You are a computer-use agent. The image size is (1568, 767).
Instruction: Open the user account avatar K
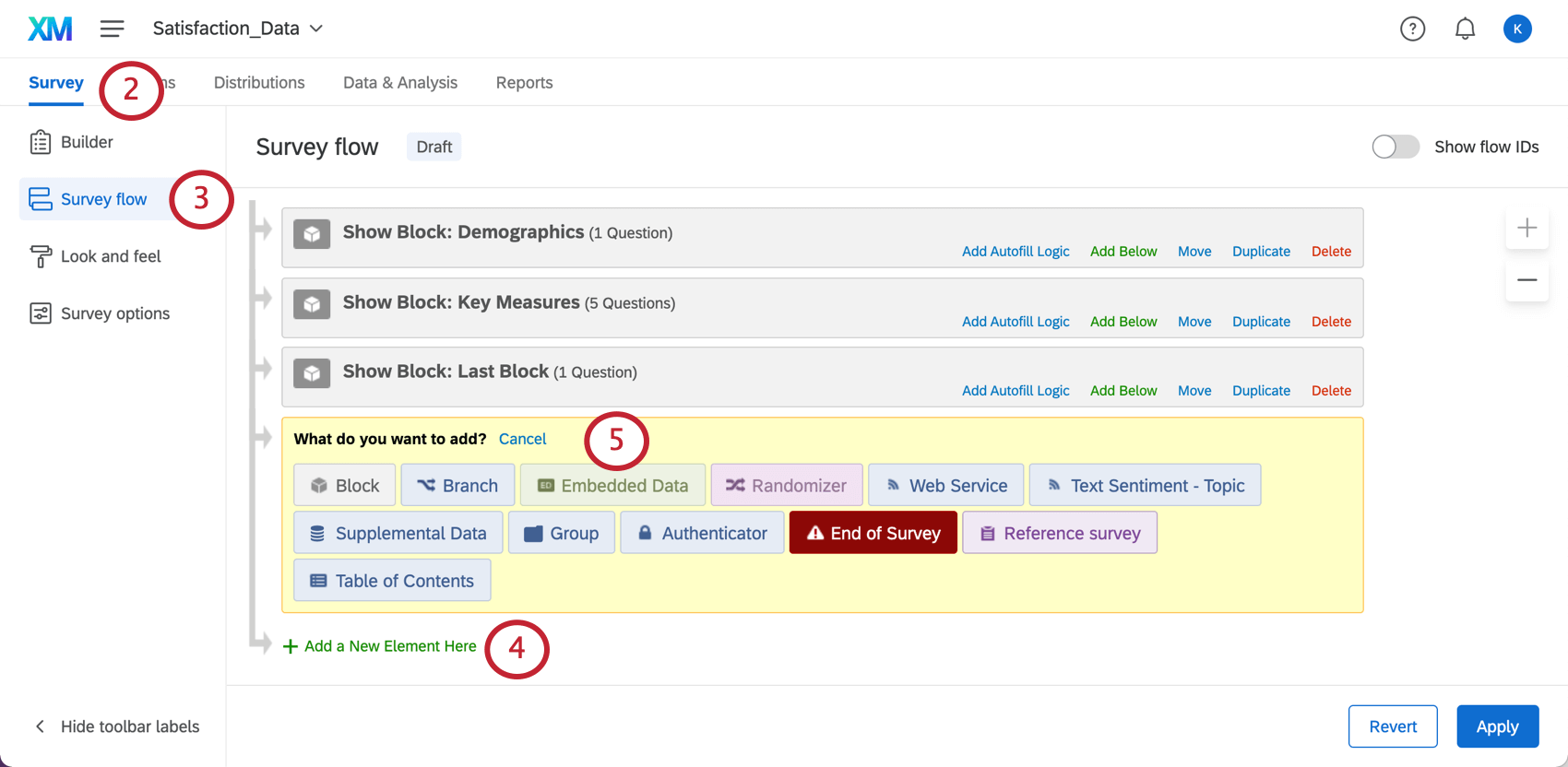pyautogui.click(x=1517, y=29)
